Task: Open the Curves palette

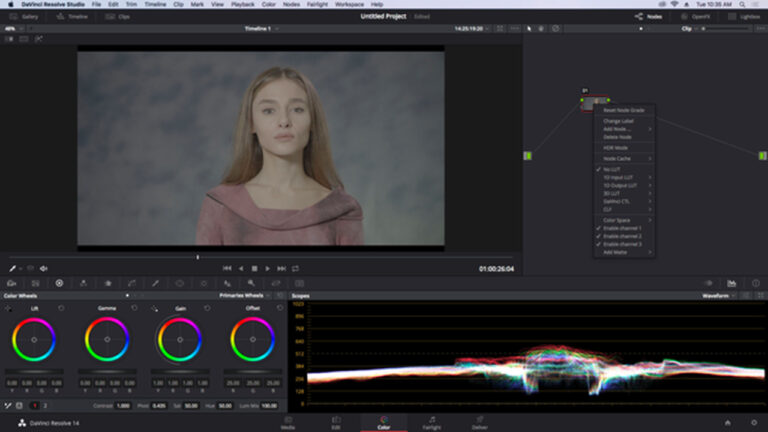Action: pos(132,283)
